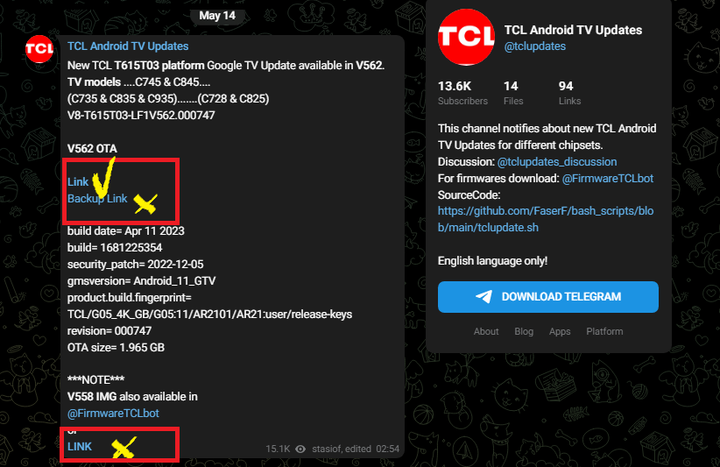Viewport: 720px width, 467px height.
Task: Open @FirmwareTCLbot in channel description
Action: coord(608,178)
